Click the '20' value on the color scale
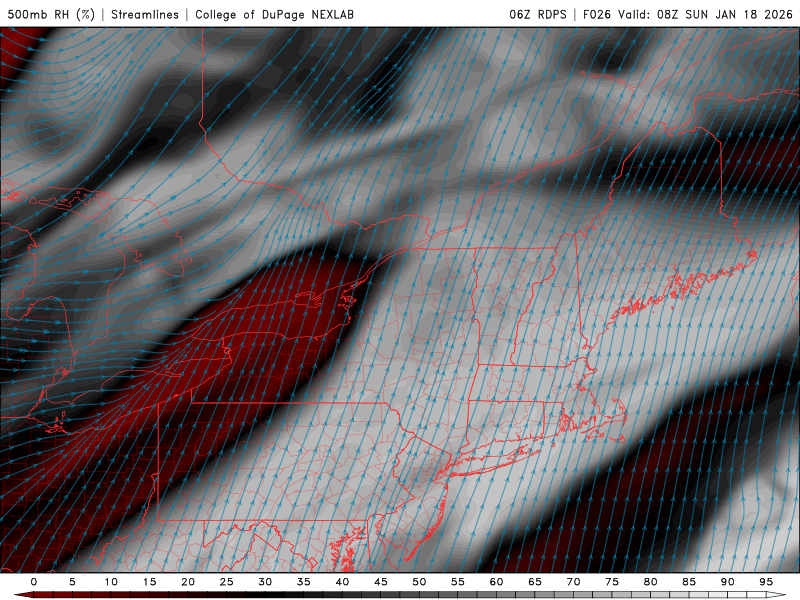 click(x=188, y=582)
